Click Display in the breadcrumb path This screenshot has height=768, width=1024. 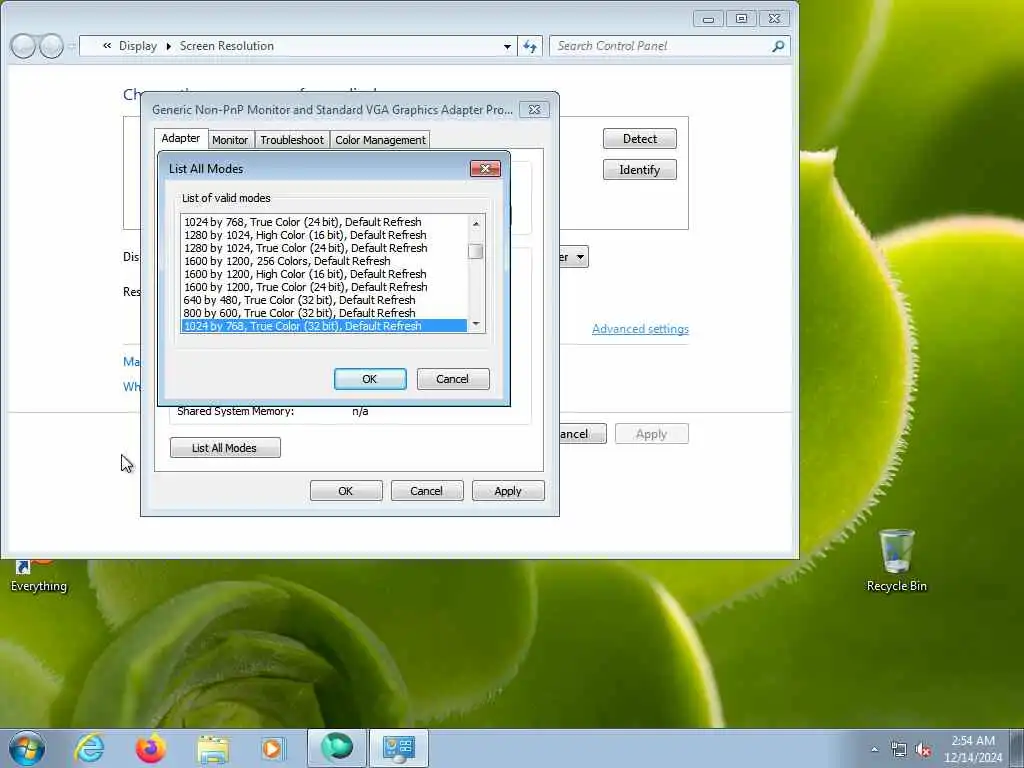tap(138, 46)
